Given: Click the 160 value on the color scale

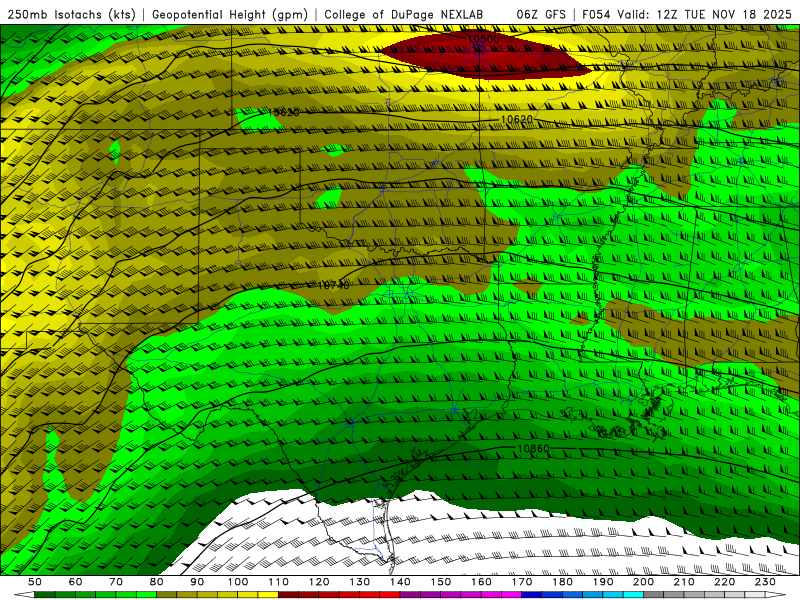Looking at the screenshot, I should 481,582.
